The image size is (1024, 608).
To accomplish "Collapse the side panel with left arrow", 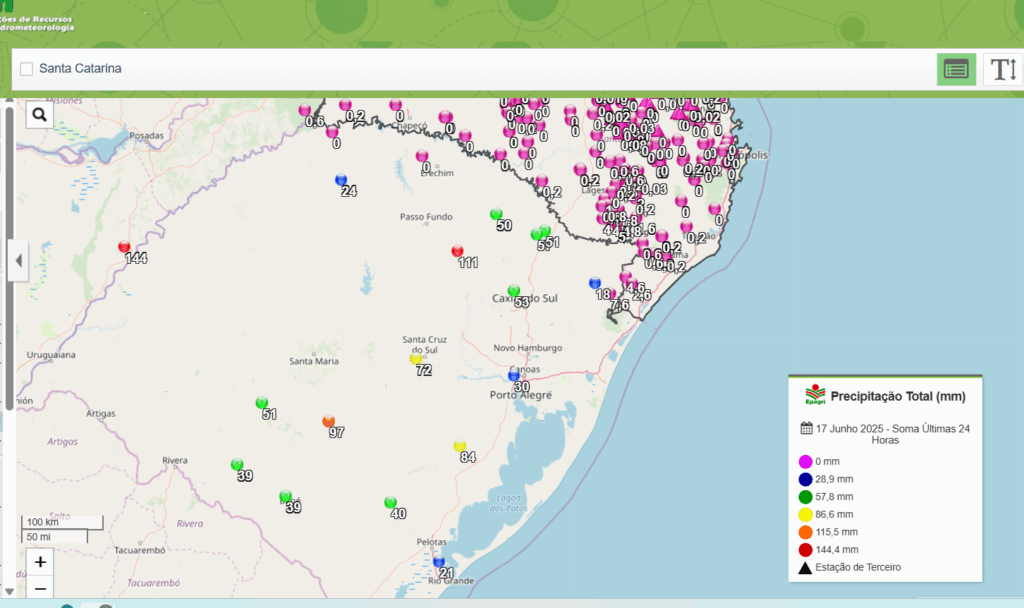I will 18,261.
